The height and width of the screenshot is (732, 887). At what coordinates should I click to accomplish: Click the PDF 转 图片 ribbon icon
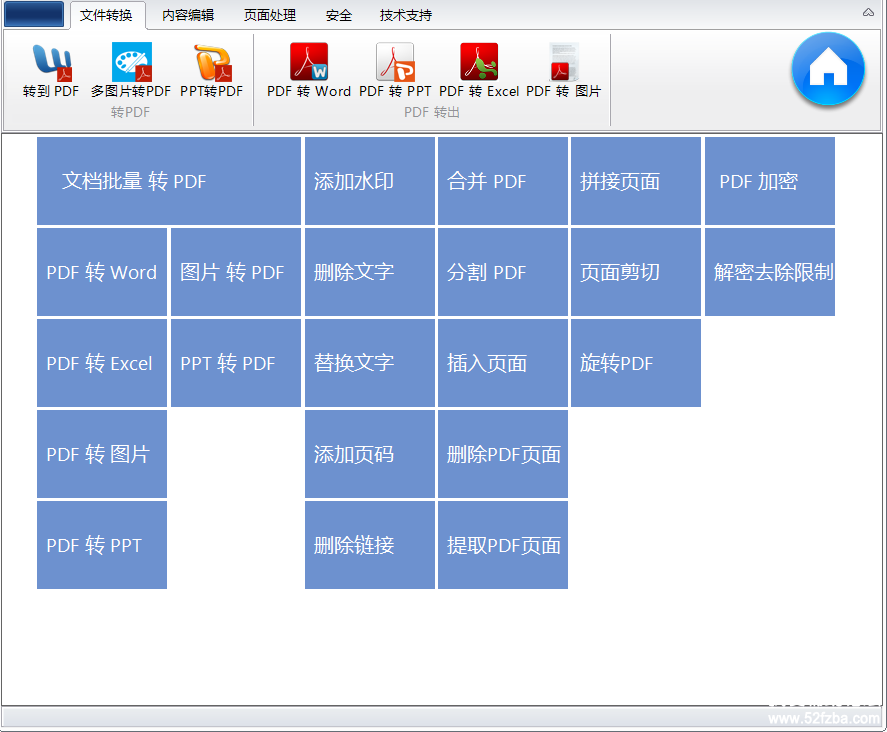564,70
